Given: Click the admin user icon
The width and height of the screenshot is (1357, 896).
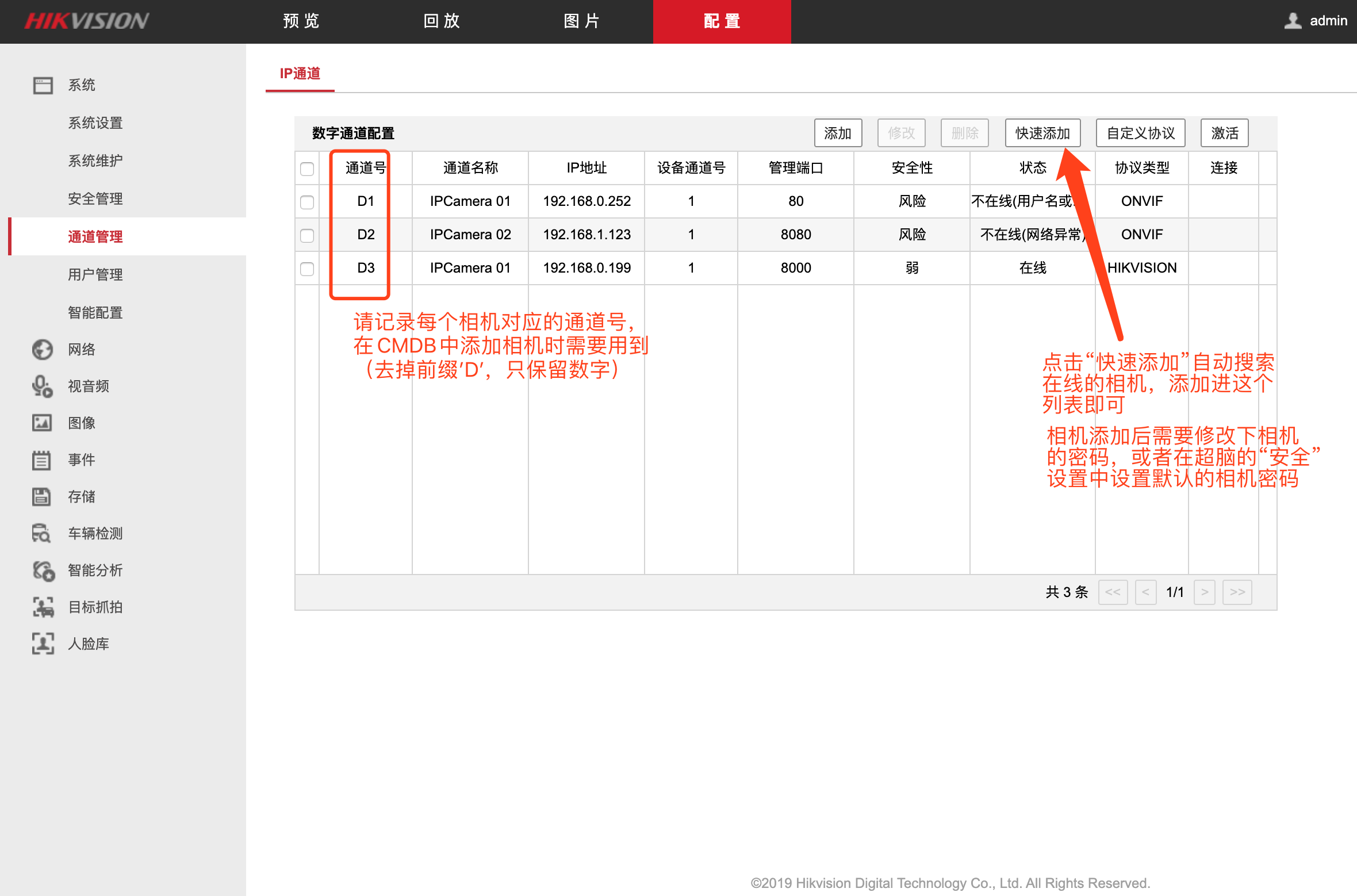Looking at the screenshot, I should (1293, 21).
